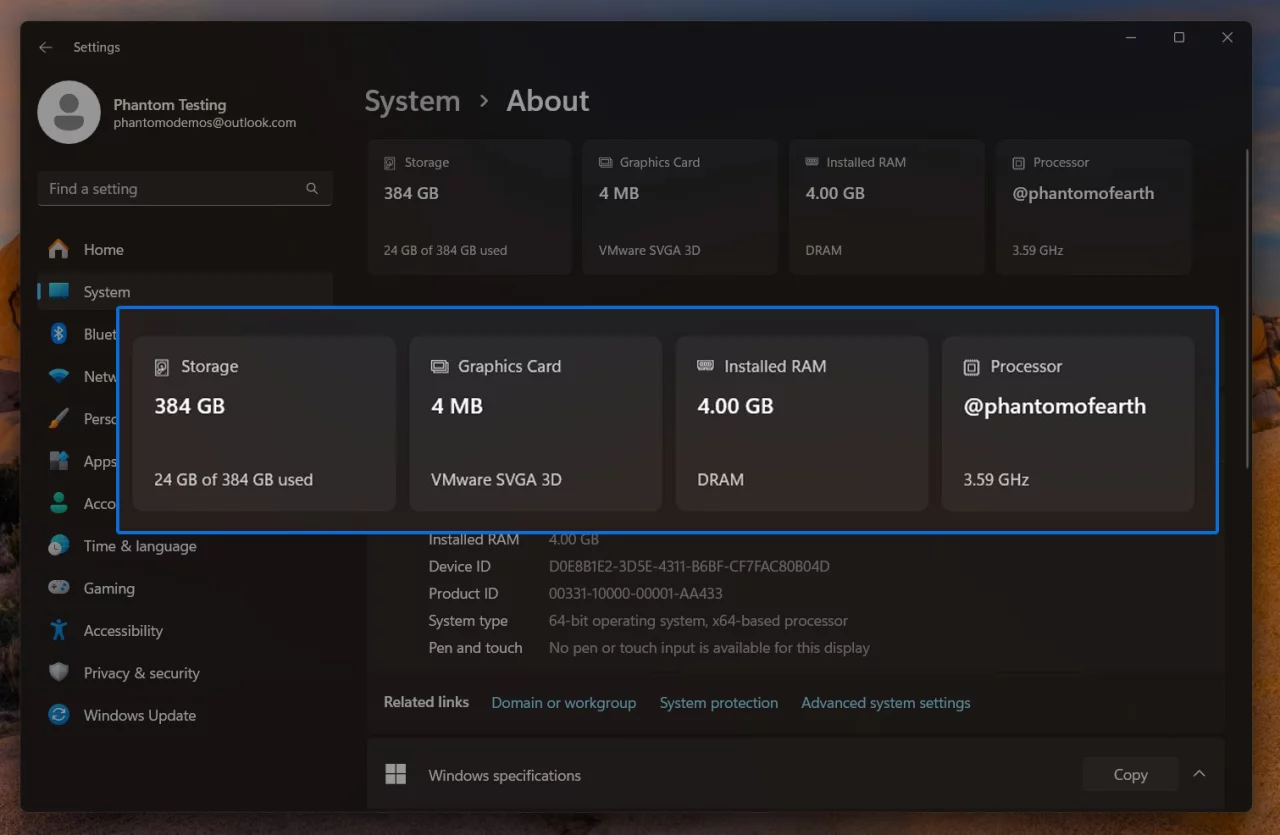Open the Phantom Testing profile avatar
The height and width of the screenshot is (835, 1280).
pyautogui.click(x=69, y=113)
